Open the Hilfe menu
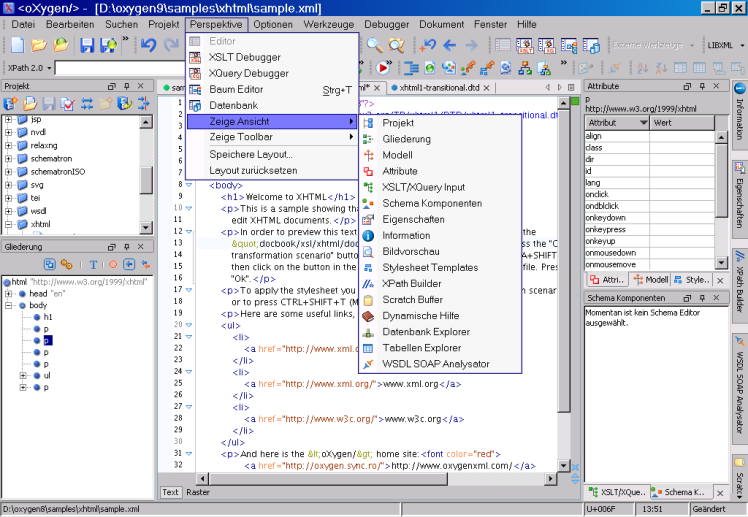The image size is (748, 517). point(527,24)
